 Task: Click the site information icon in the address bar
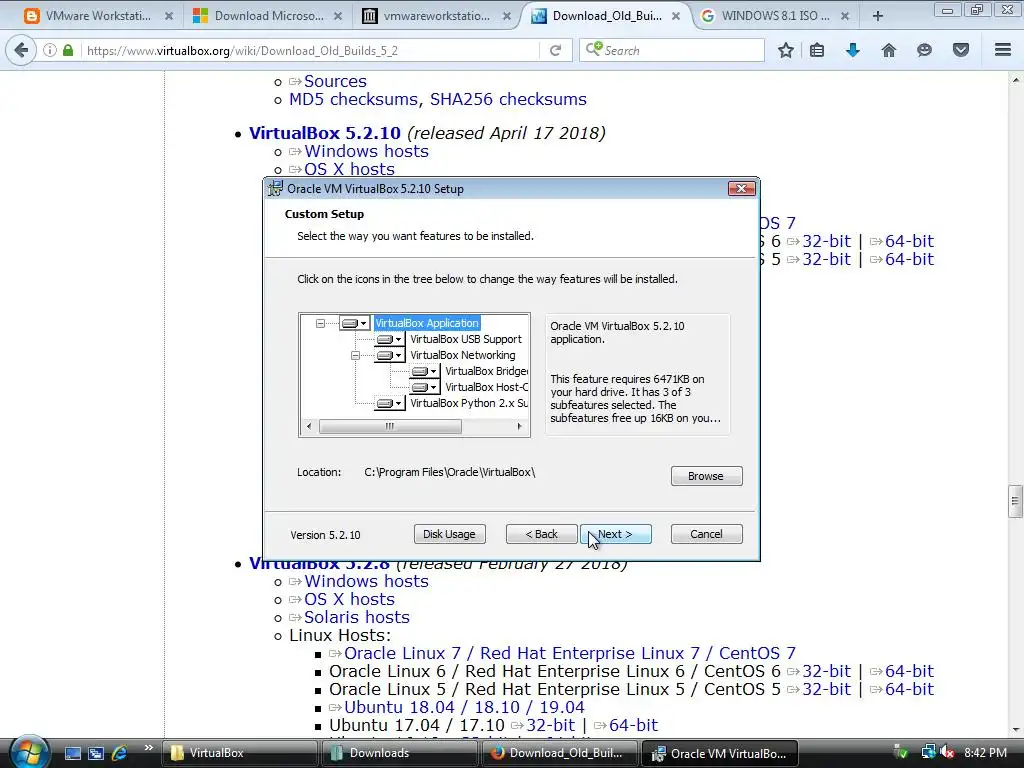[x=50, y=50]
